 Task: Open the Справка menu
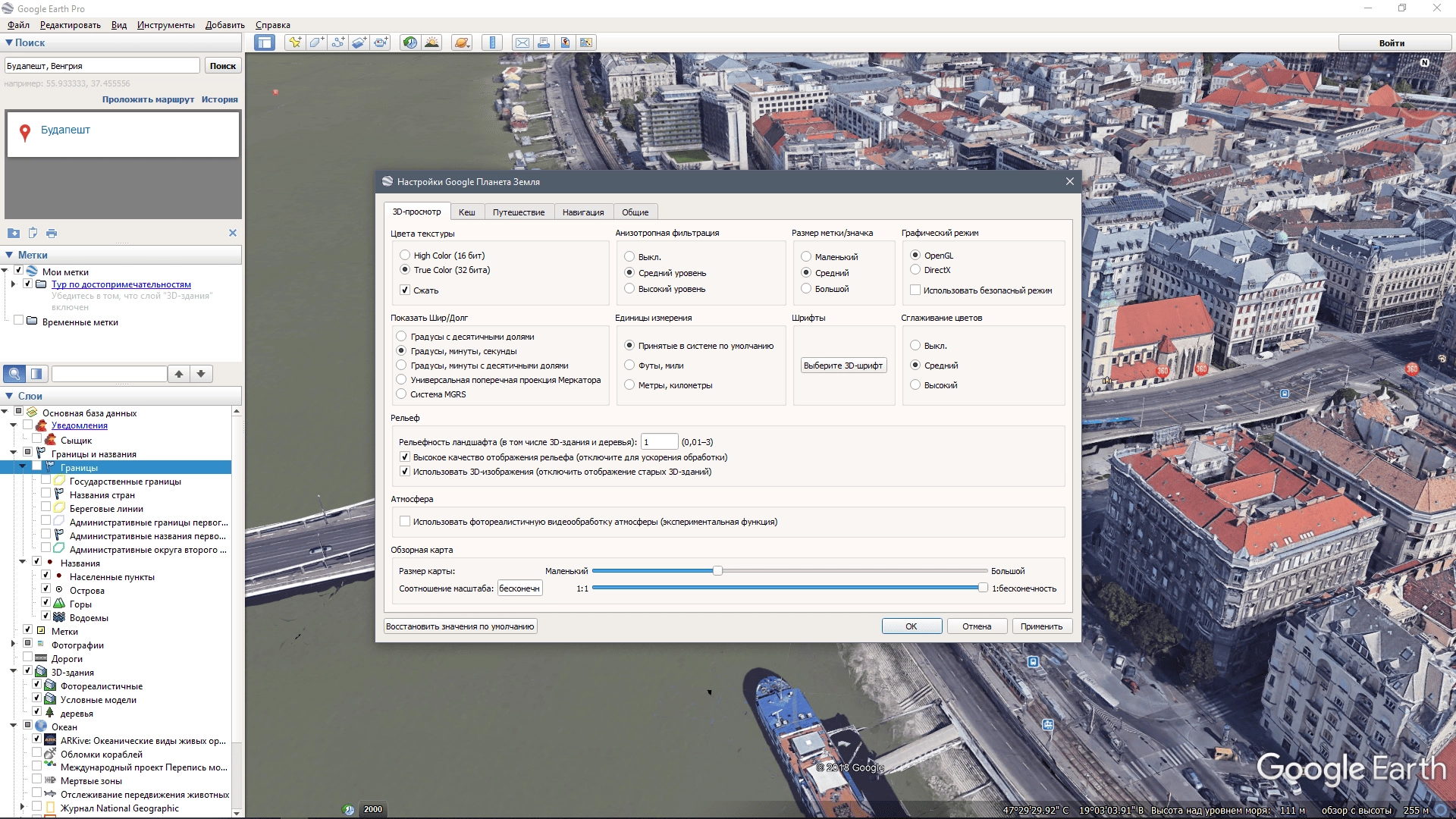pyautogui.click(x=273, y=25)
